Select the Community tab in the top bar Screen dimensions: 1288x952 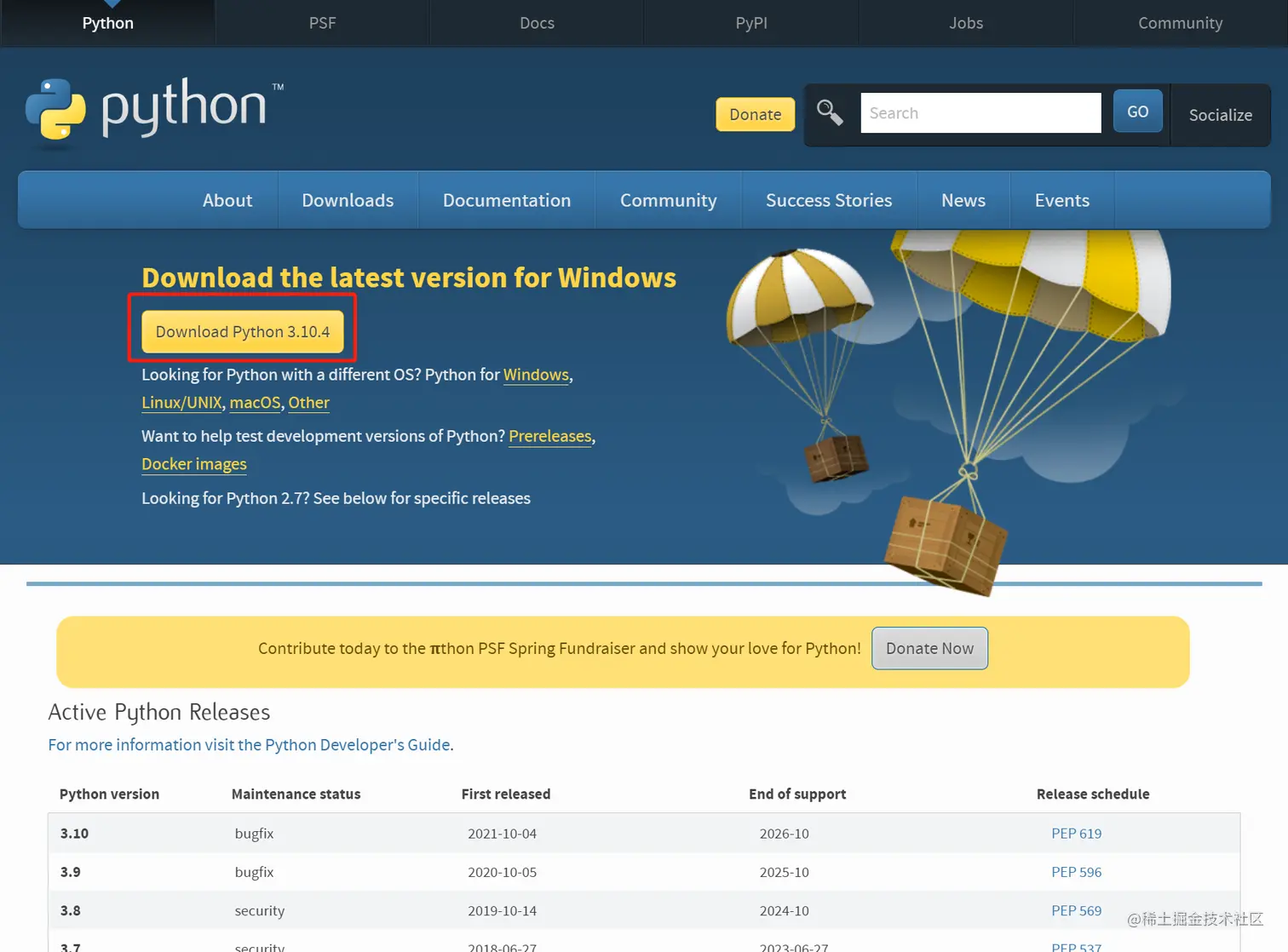click(1181, 23)
